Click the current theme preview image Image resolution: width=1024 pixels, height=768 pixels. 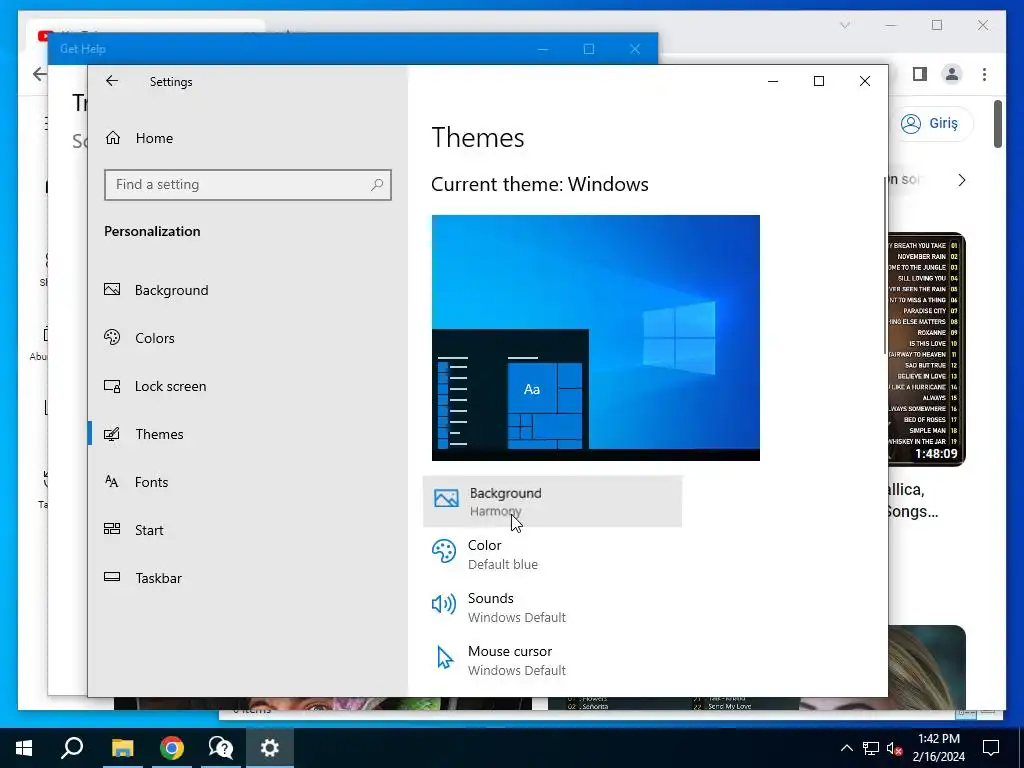(596, 338)
